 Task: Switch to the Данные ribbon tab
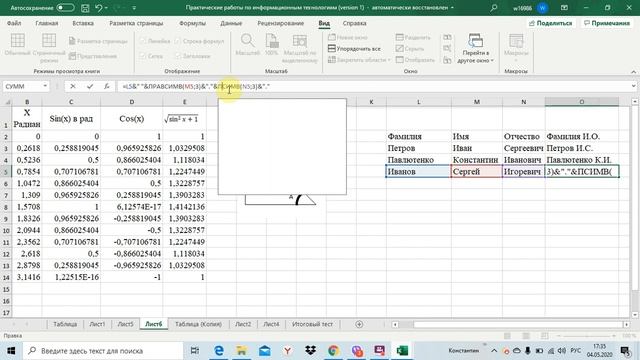pyautogui.click(x=231, y=23)
